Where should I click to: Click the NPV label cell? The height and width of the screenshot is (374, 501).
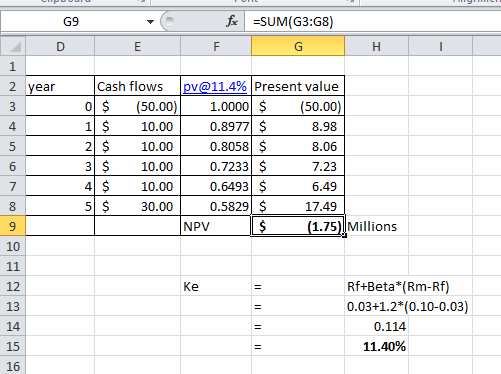point(216,226)
